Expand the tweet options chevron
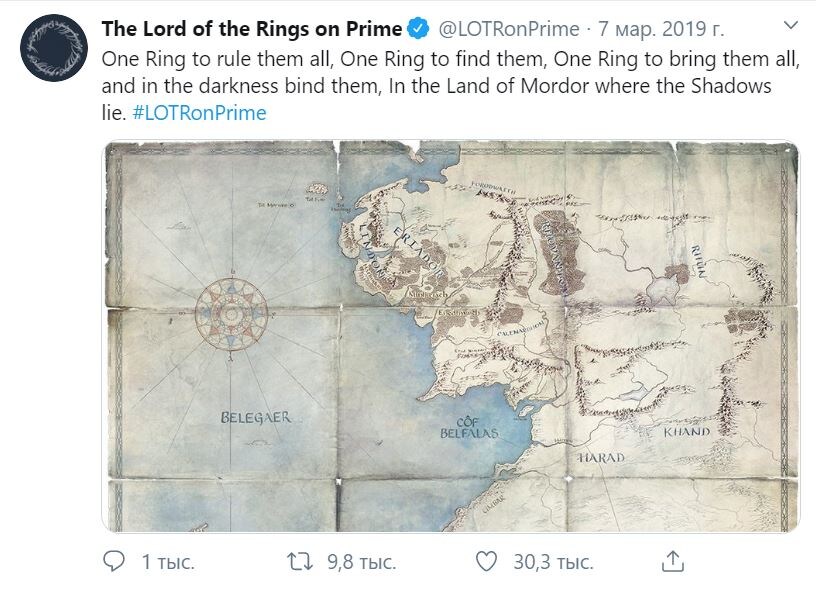 tap(789, 28)
